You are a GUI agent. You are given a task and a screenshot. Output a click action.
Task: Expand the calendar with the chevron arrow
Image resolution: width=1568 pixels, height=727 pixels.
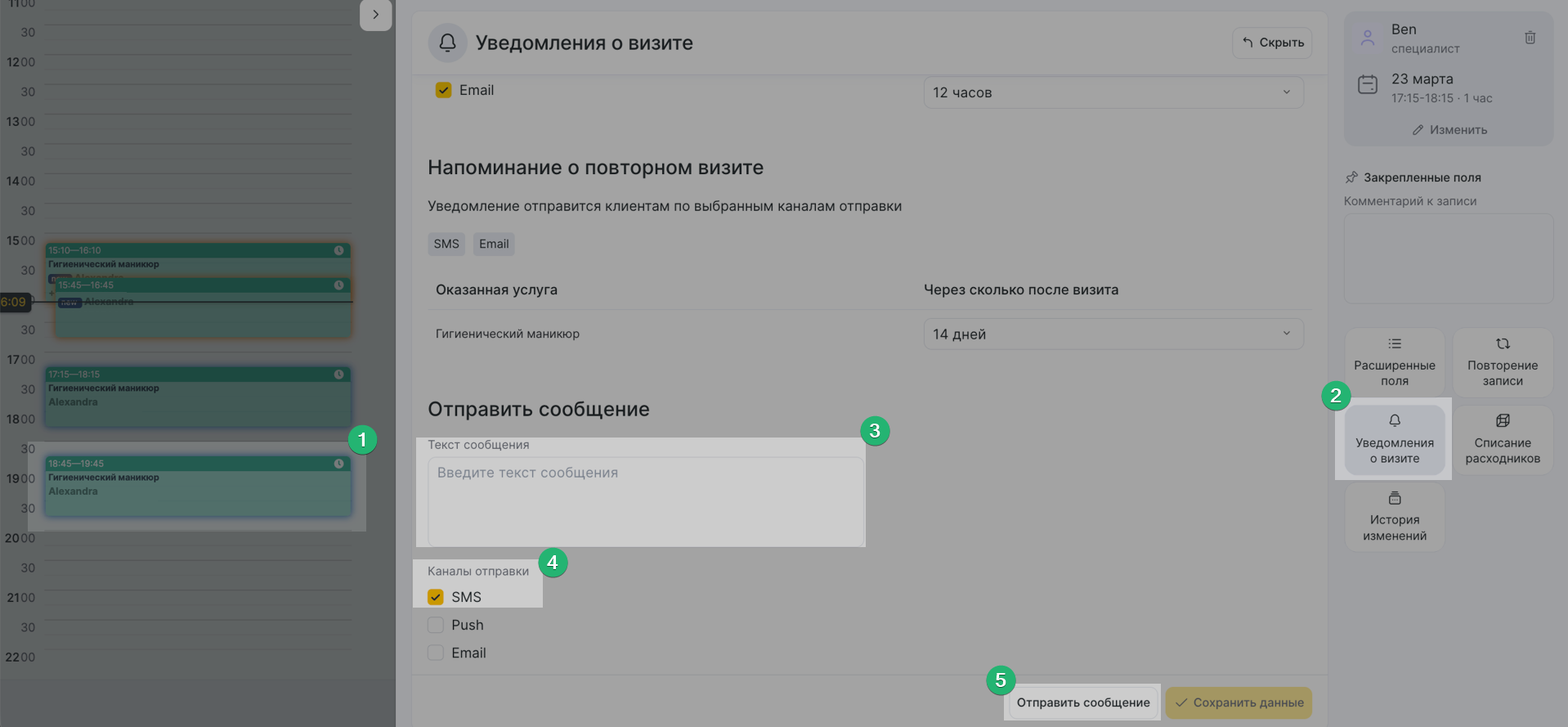[375, 15]
